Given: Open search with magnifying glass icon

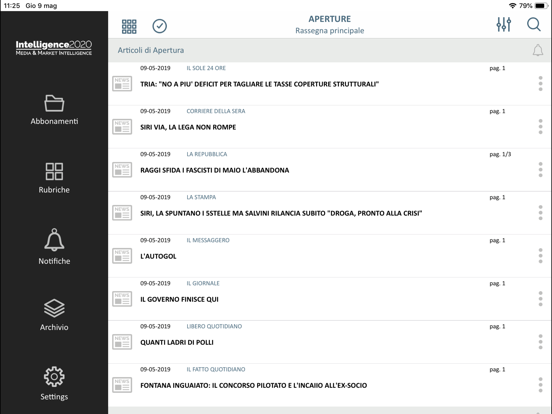Looking at the screenshot, I should coord(534,25).
